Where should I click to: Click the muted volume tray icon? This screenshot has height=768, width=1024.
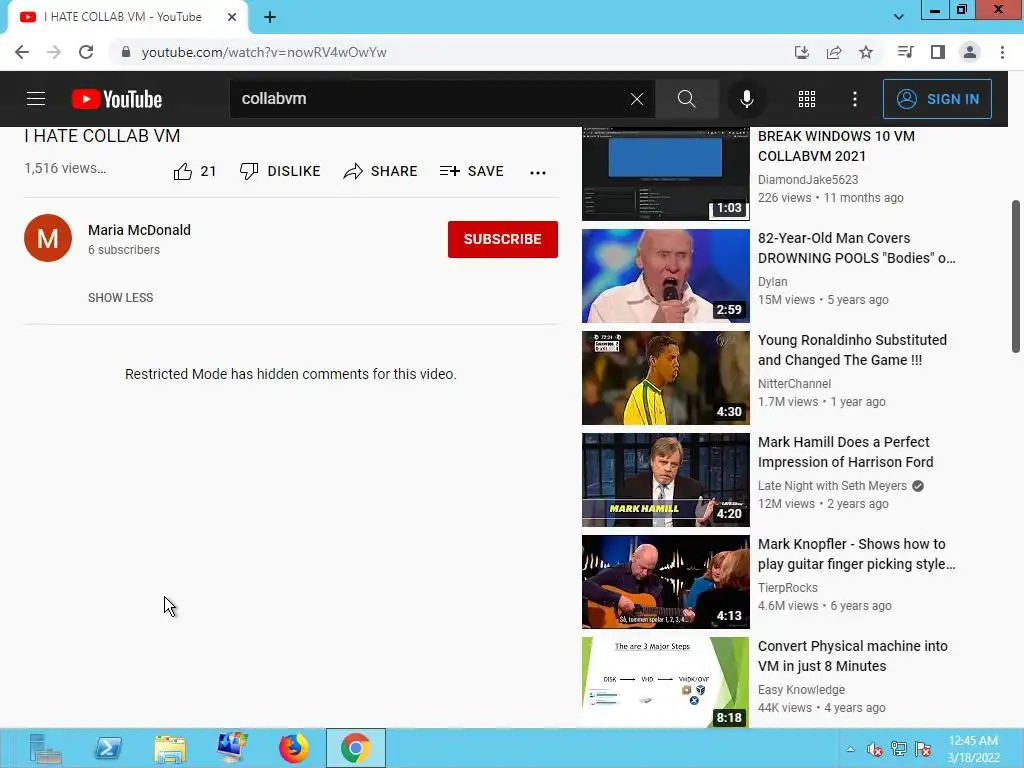(x=874, y=749)
